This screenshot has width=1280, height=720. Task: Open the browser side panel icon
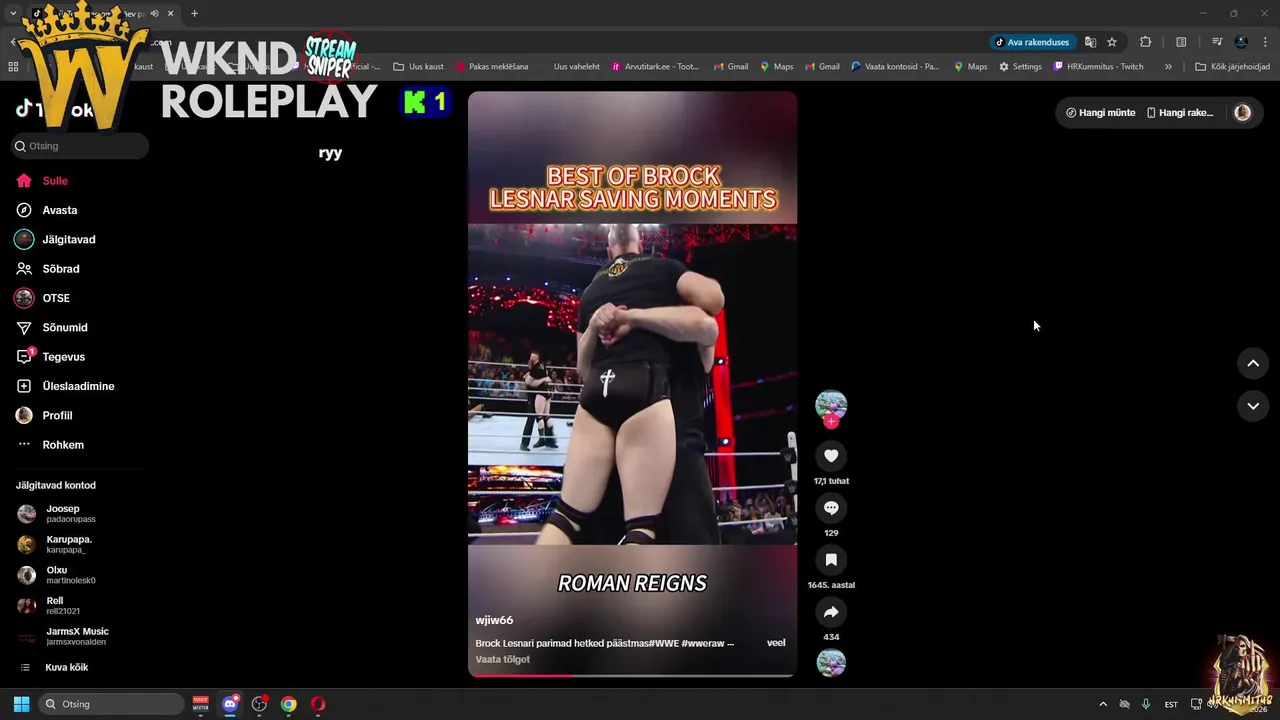click(x=1181, y=42)
